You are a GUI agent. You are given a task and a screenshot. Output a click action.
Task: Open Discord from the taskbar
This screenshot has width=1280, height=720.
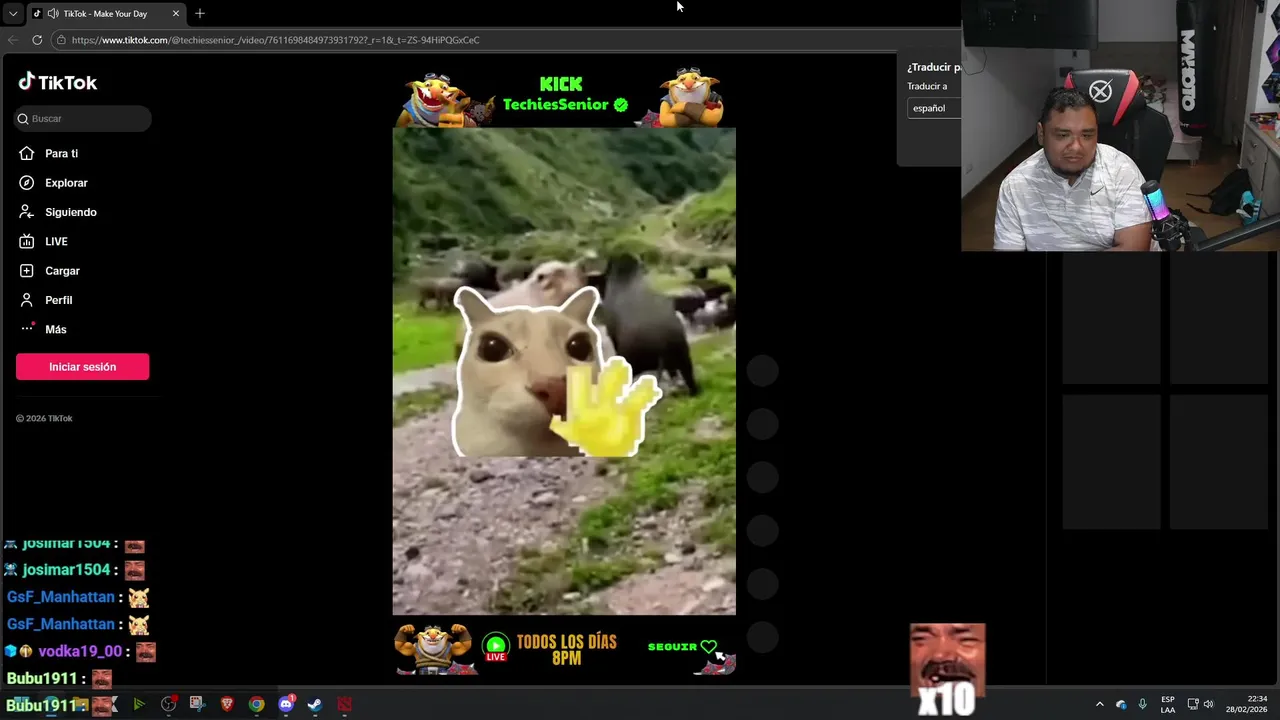coord(286,704)
